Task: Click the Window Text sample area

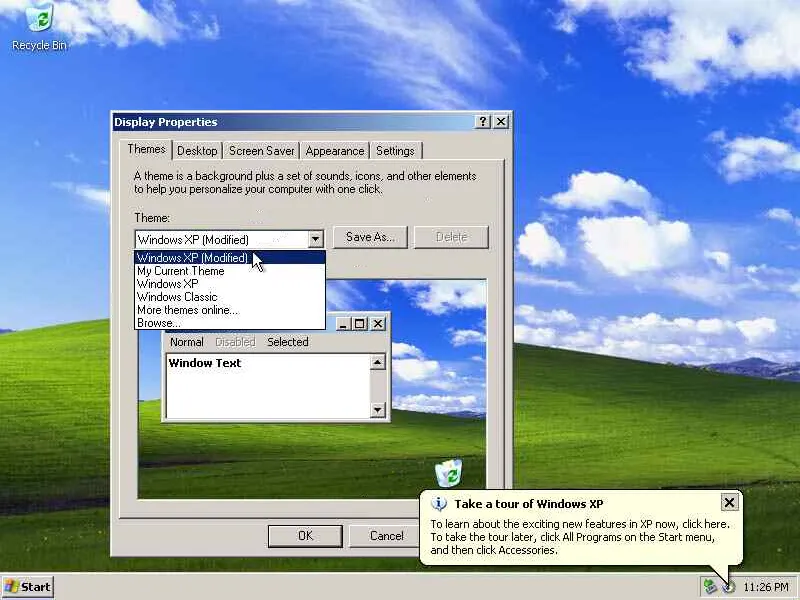Action: [x=268, y=386]
